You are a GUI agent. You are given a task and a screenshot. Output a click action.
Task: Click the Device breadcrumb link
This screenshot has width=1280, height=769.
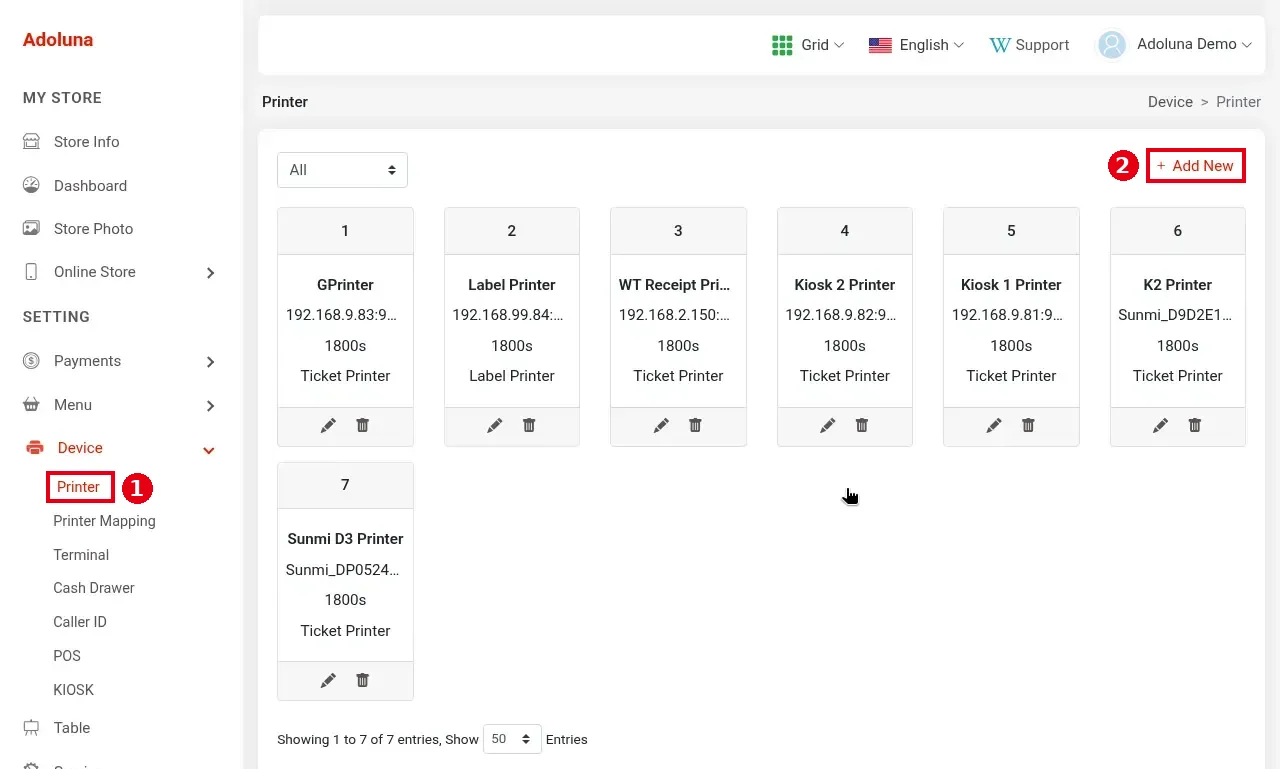click(x=1170, y=102)
